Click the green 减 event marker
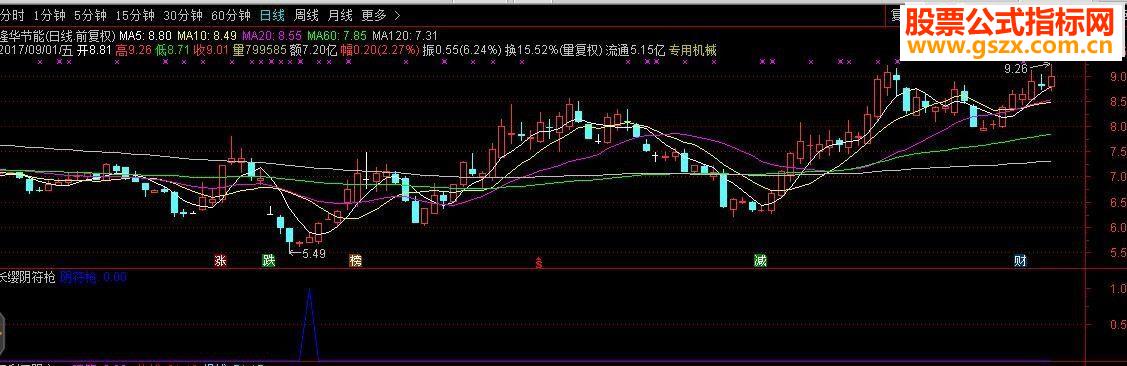This screenshot has width=1127, height=366. coord(760,261)
